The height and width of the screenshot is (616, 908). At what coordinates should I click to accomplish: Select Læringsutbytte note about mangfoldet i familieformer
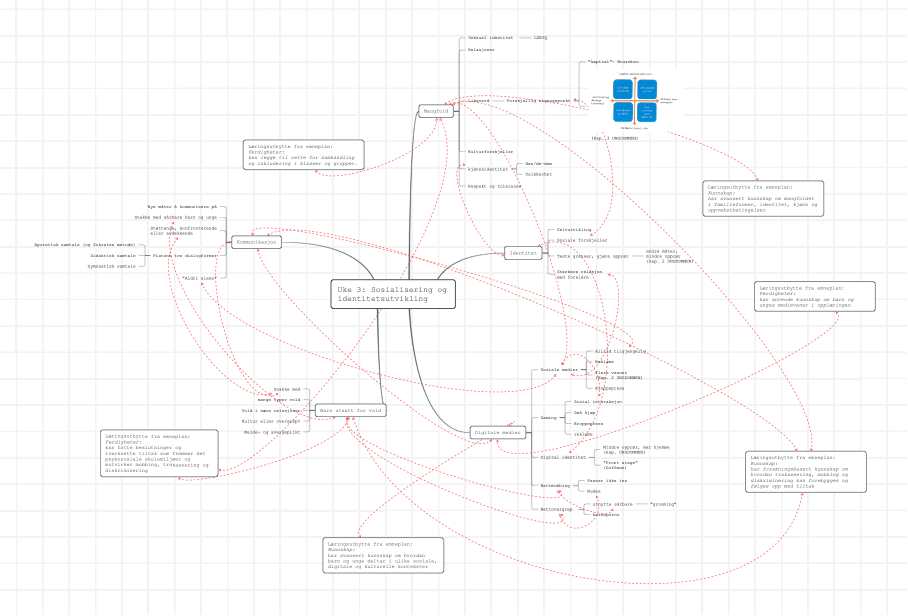click(763, 199)
